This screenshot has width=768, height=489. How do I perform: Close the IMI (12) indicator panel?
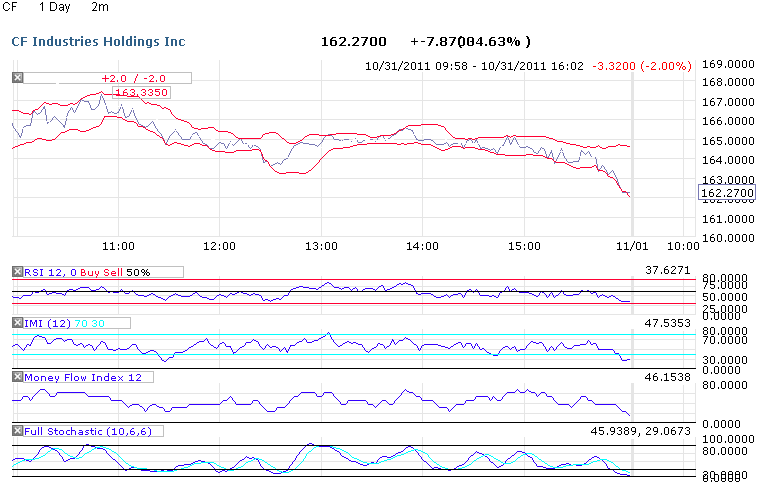[x=18, y=323]
